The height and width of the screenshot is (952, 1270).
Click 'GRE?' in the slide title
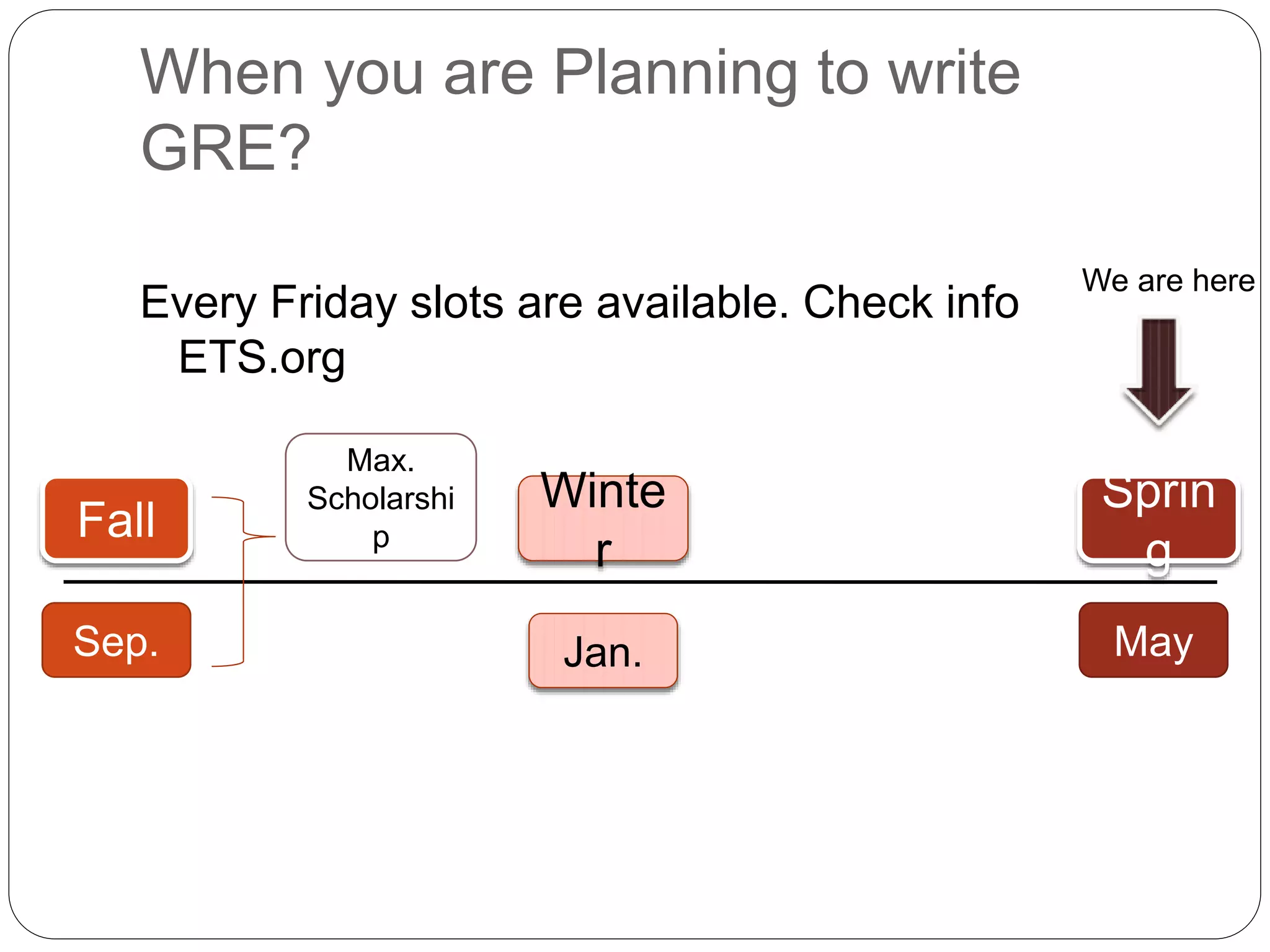tap(226, 148)
